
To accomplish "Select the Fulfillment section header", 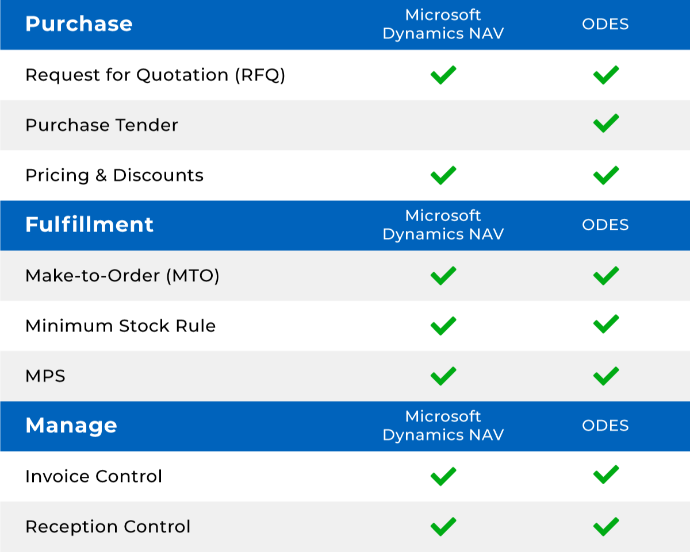I will click(89, 224).
